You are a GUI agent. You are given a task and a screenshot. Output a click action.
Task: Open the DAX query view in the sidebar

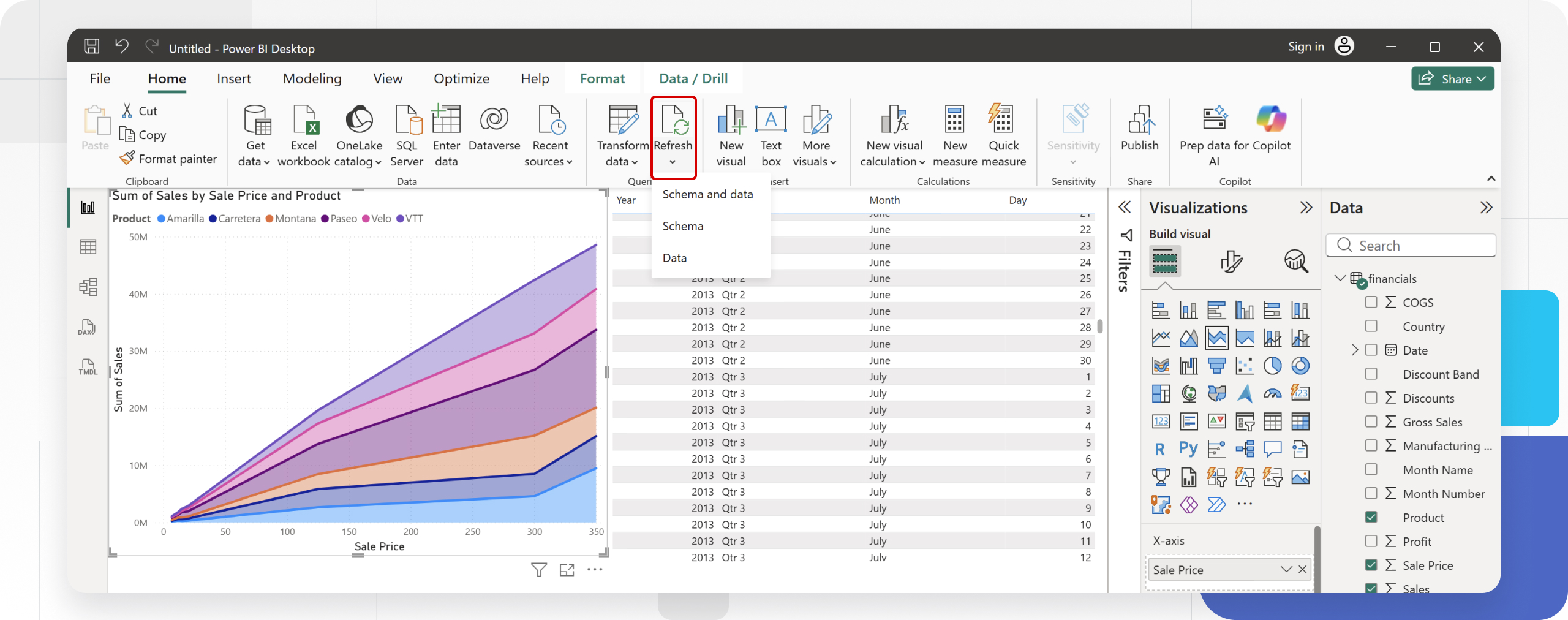tap(88, 327)
